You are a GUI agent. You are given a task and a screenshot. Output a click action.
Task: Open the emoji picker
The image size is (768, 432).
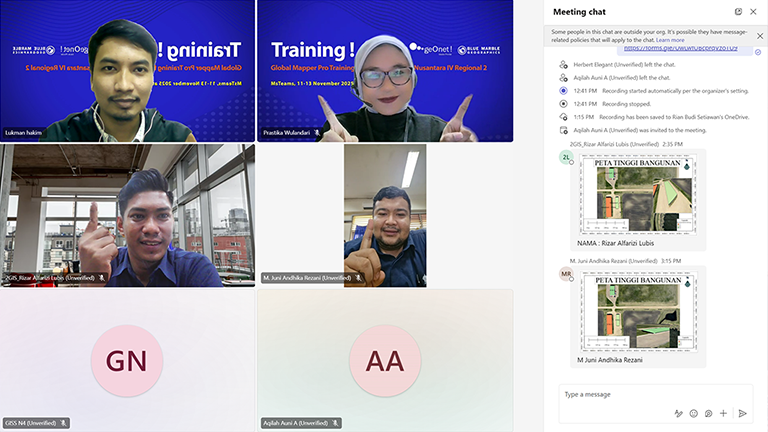pos(693,413)
